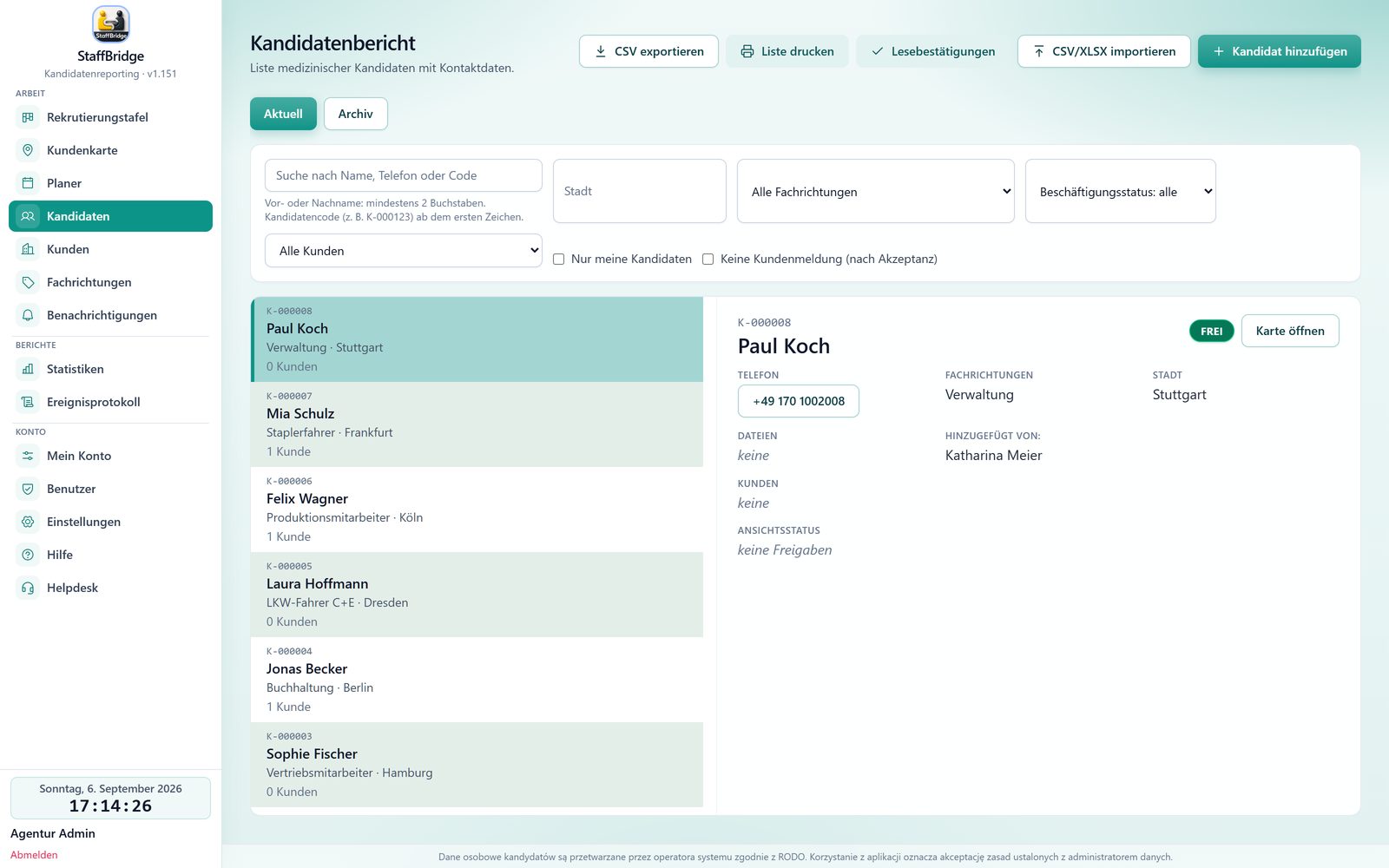1389x868 pixels.
Task: Click the Kundenkarte map pin icon
Action: coord(28,150)
